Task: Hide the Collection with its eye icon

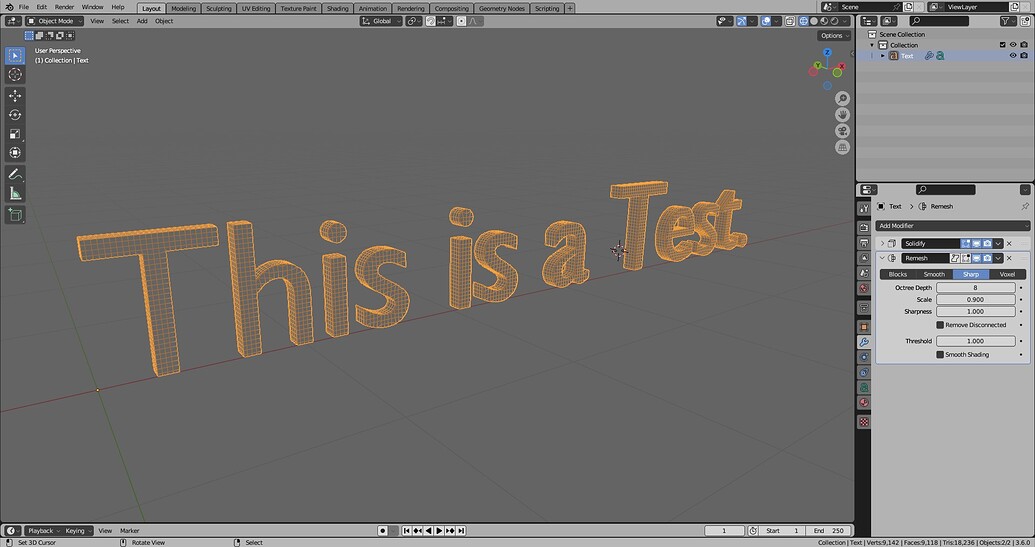Action: (x=1013, y=45)
